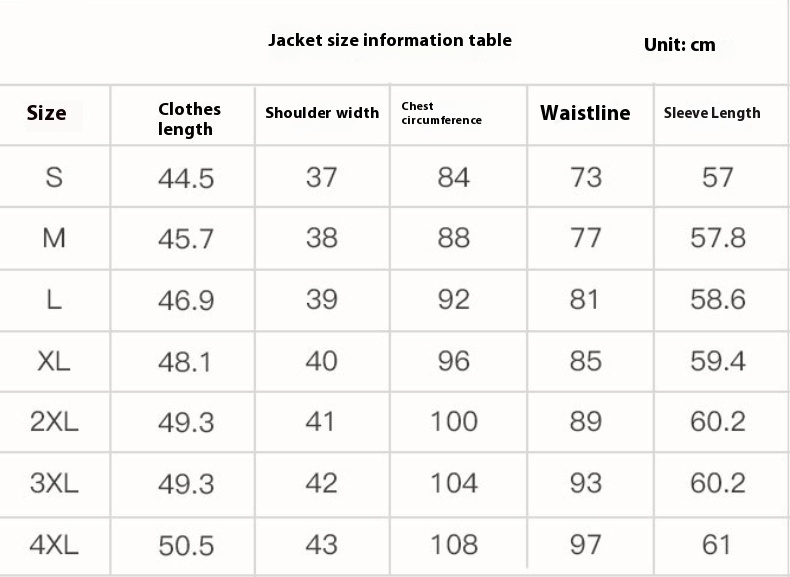Click the 'Size' column header
The height and width of the screenshot is (577, 790).
click(46, 113)
